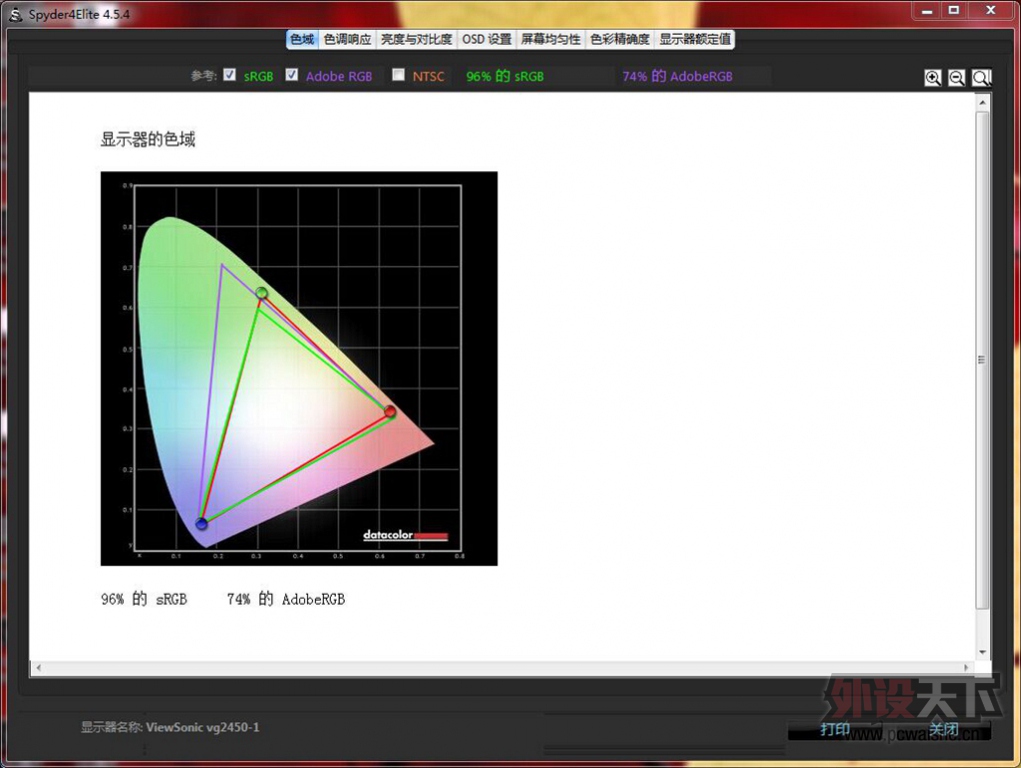
Task: Click the vertical scrollbar thumb
Action: 983,360
